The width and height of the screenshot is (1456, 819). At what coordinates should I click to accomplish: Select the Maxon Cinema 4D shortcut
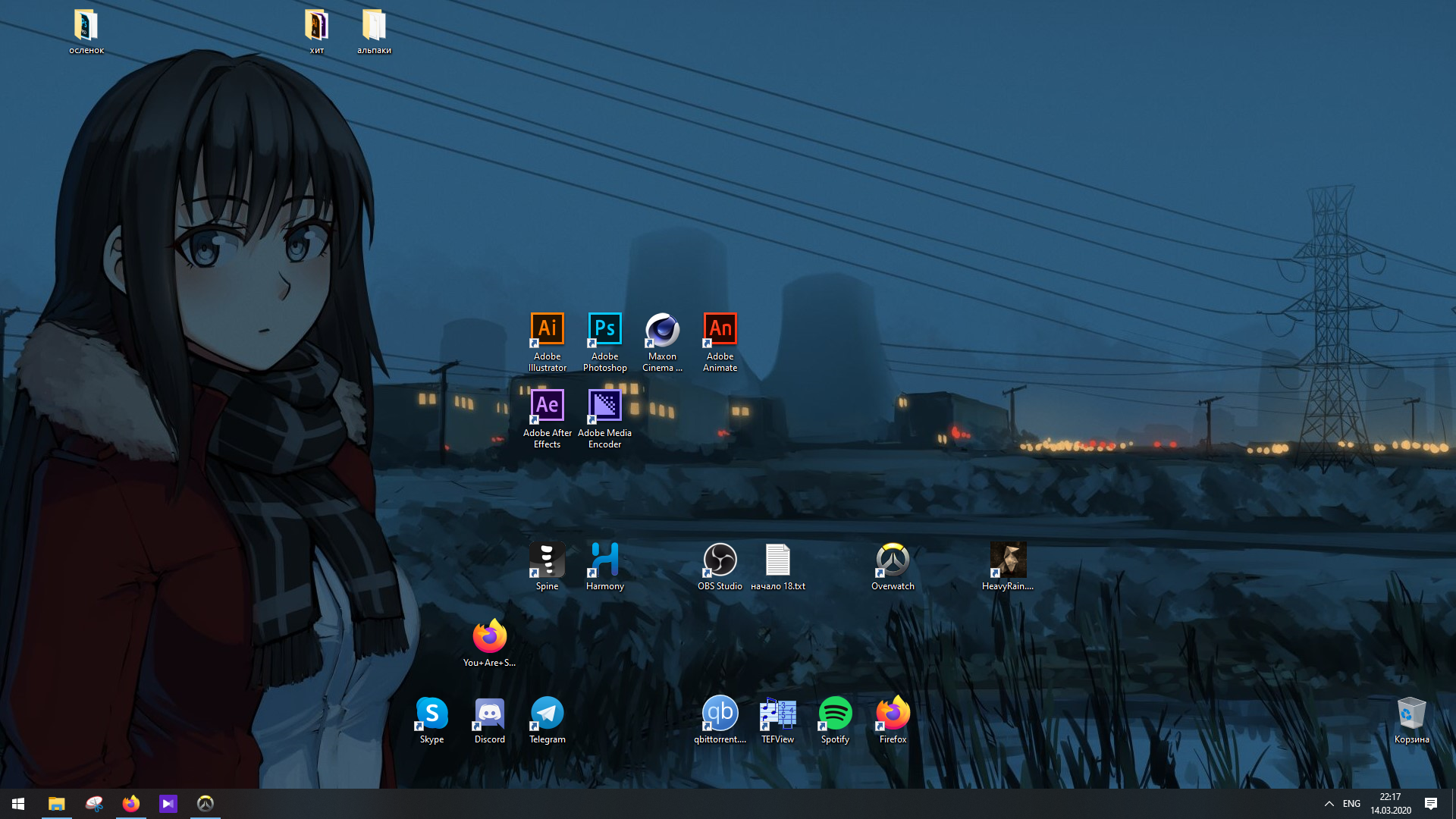(x=662, y=342)
